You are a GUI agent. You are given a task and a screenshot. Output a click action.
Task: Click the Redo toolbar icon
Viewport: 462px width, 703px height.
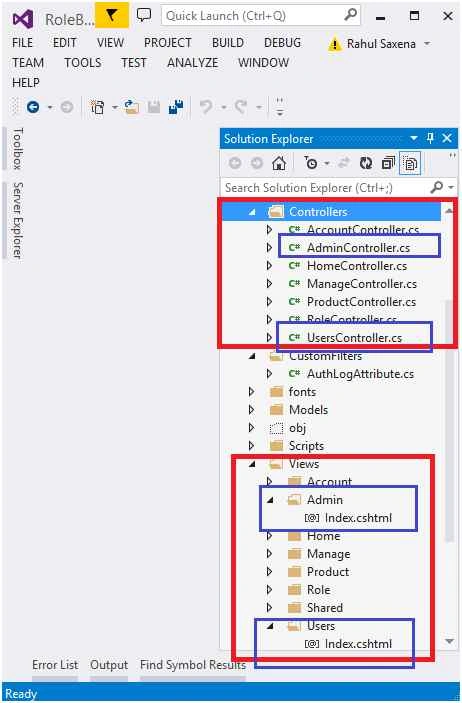coord(241,107)
